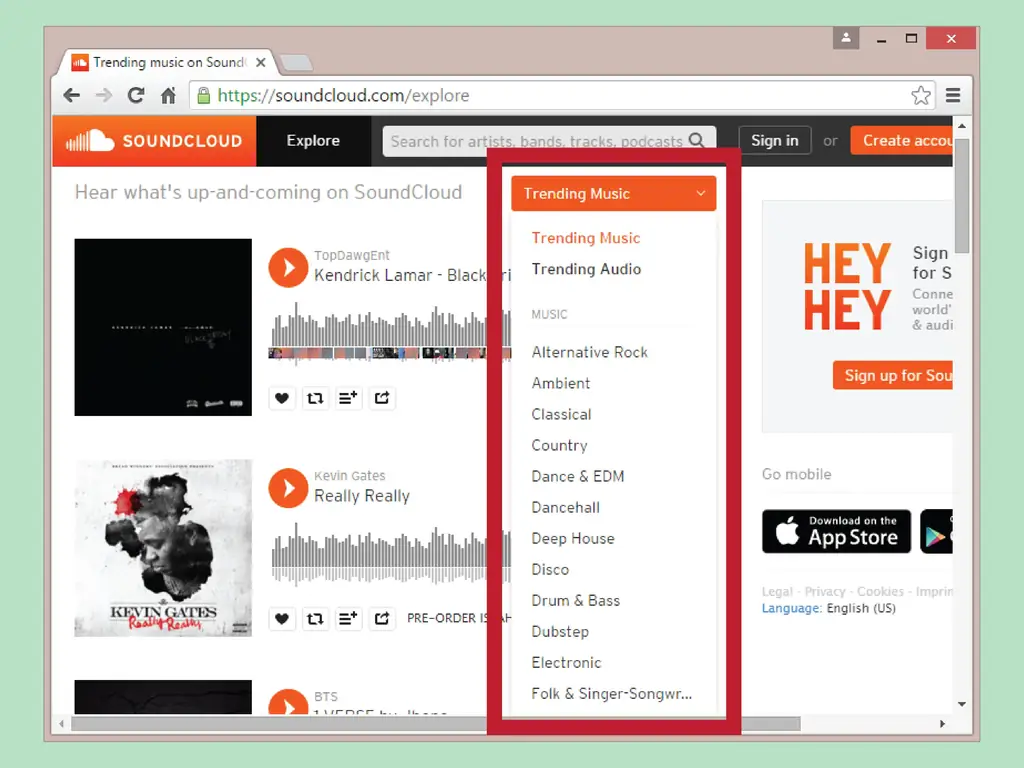Choose the Country genre
This screenshot has height=768, width=1024.
[x=559, y=445]
